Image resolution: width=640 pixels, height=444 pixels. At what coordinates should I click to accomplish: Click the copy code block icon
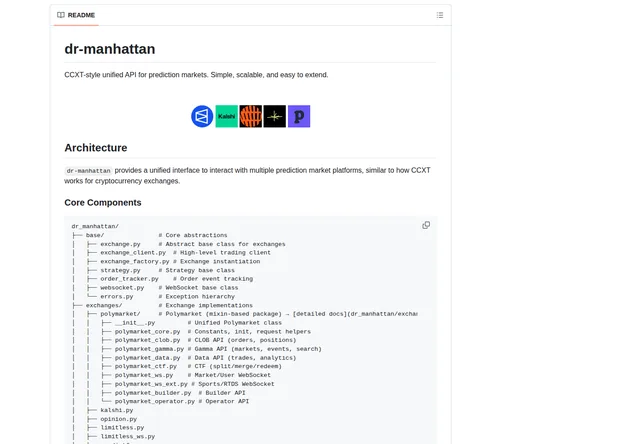coord(426,225)
